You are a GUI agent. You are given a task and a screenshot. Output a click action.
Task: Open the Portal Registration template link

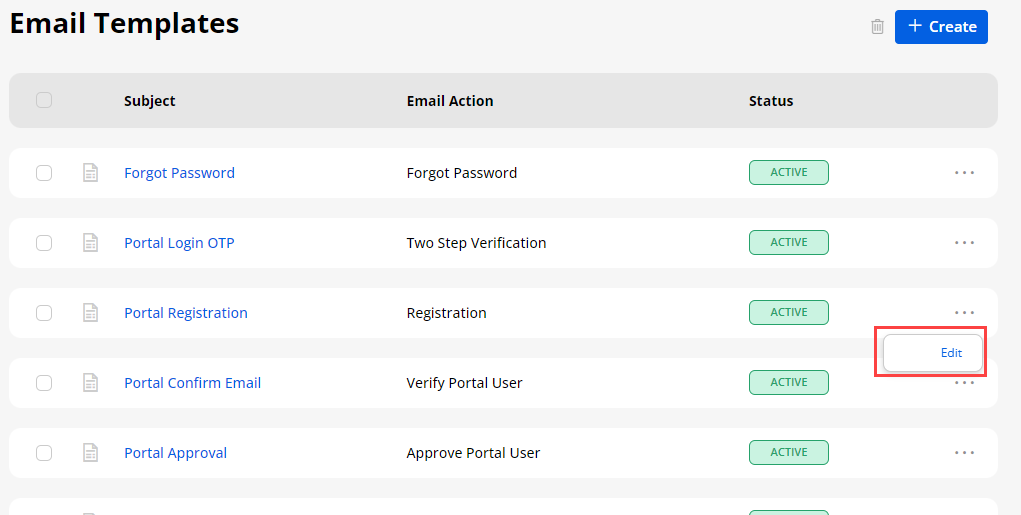coord(186,313)
